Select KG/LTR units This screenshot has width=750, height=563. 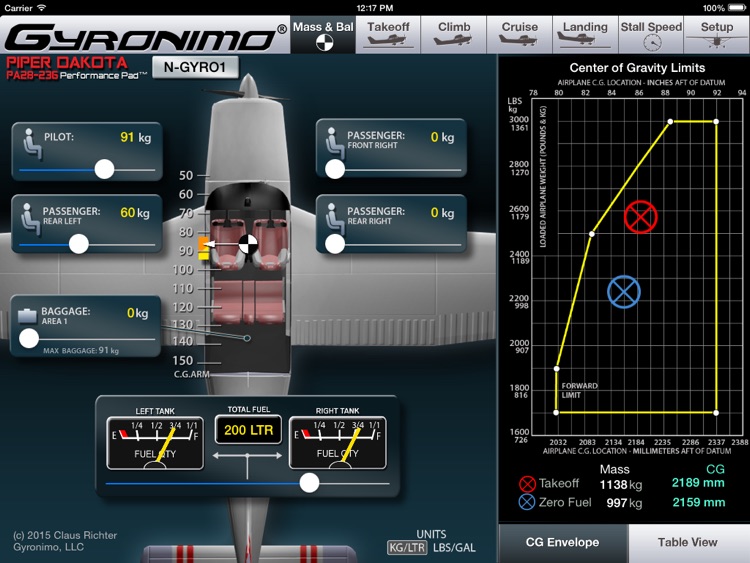point(407,548)
